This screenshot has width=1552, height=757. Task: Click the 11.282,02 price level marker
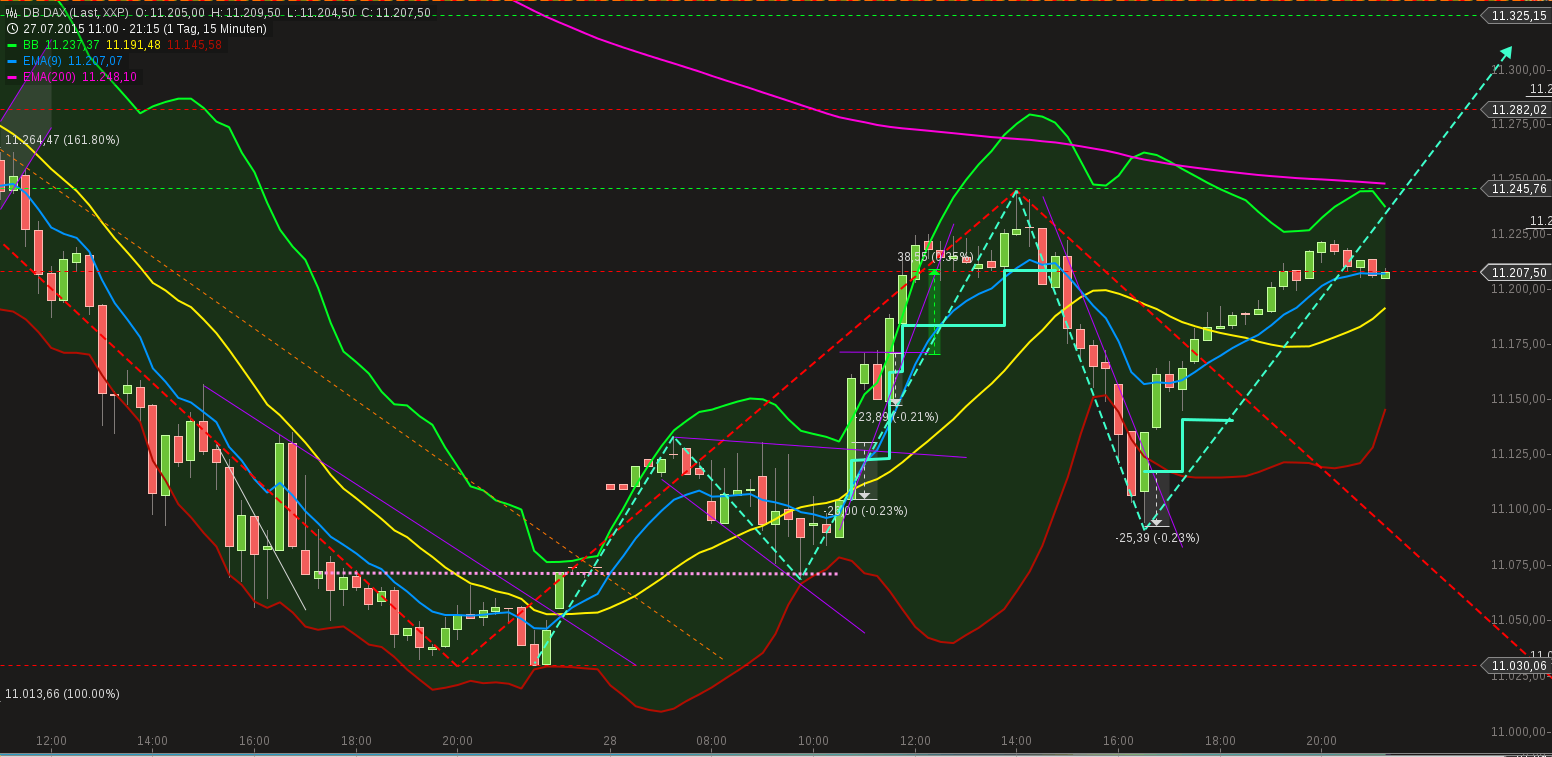coord(1515,110)
